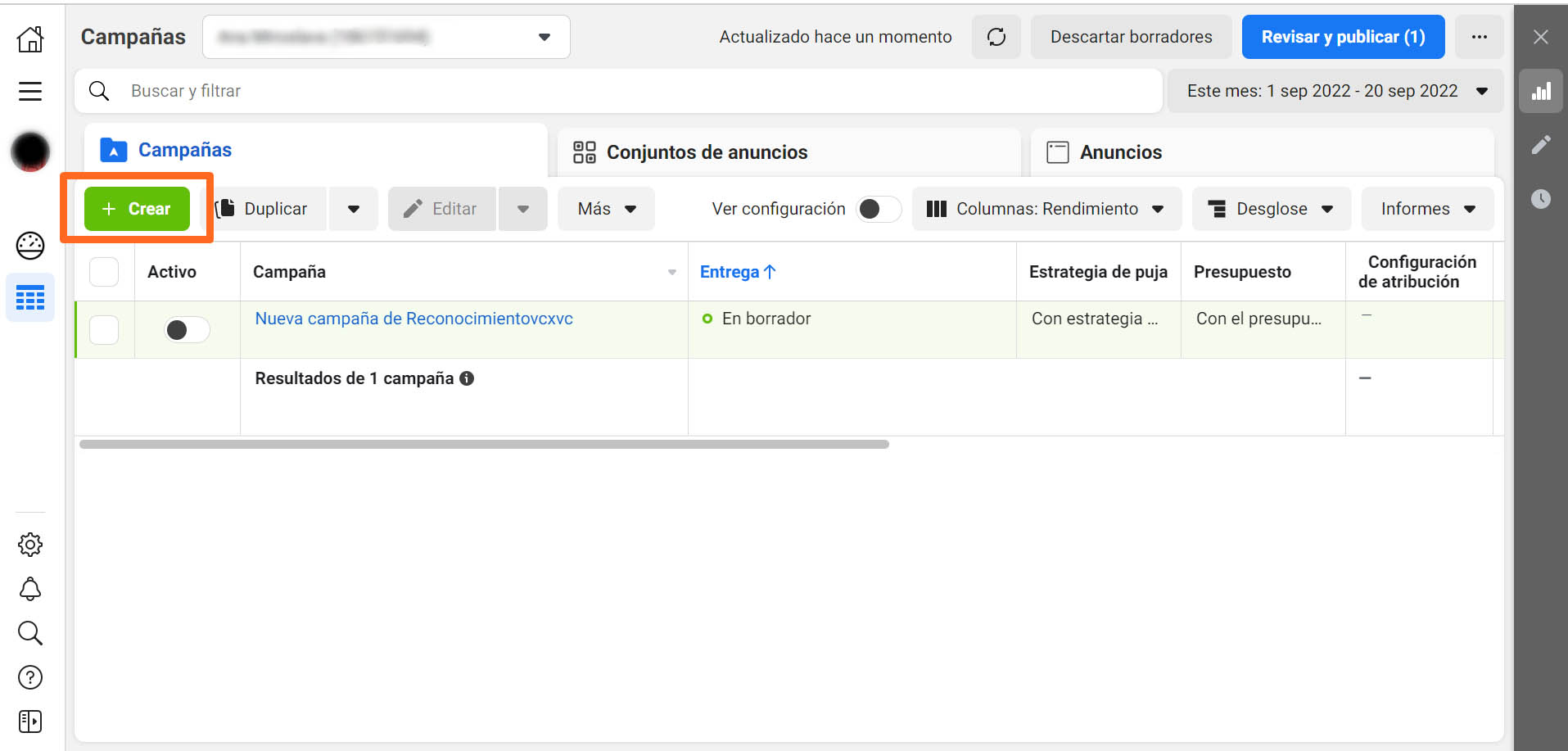This screenshot has width=1568, height=751.
Task: Check the select-all checkbox in table header
Action: [104, 272]
